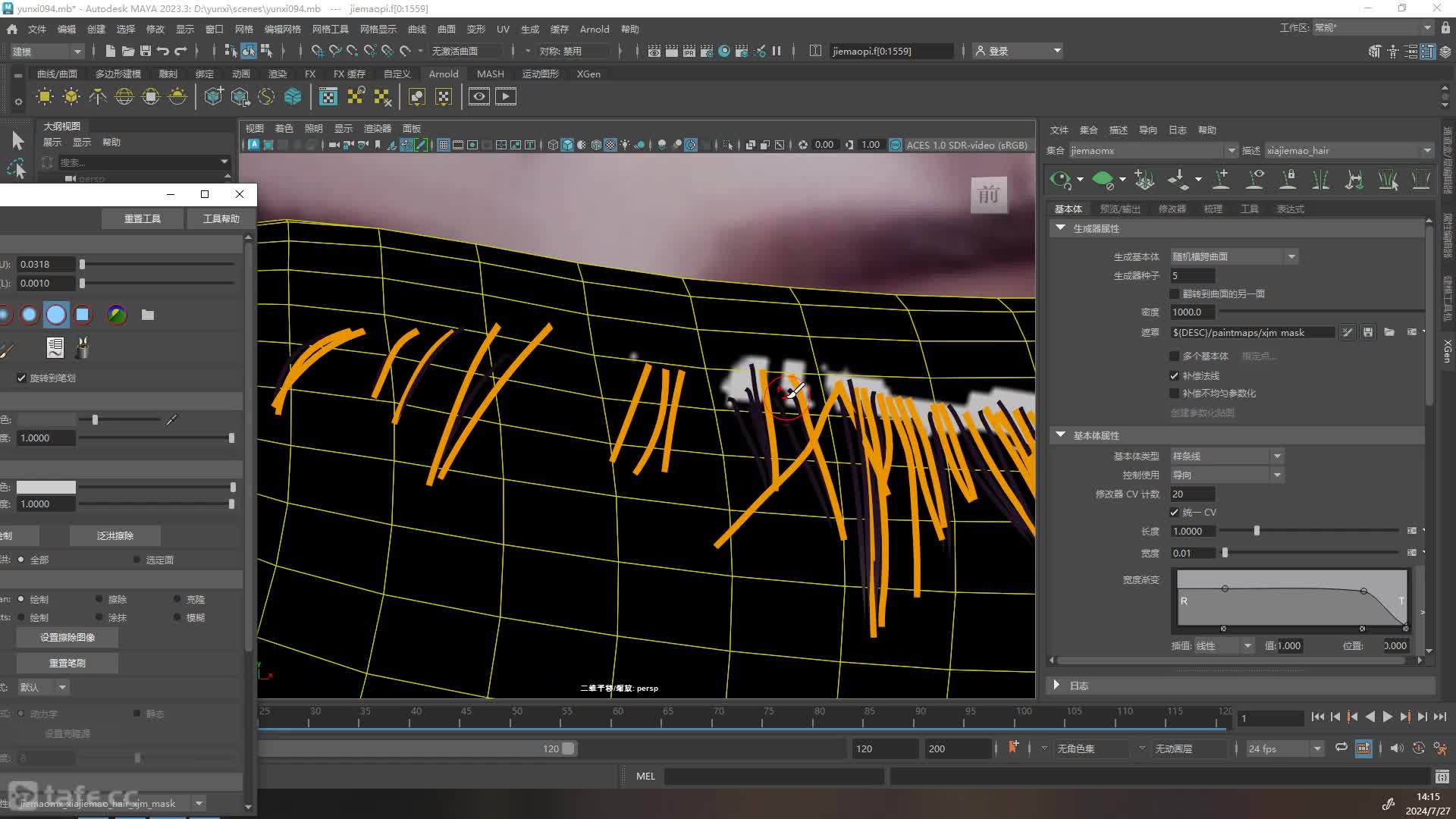The width and height of the screenshot is (1456, 819).
Task: Click 重置工具 button
Action: coord(143,218)
